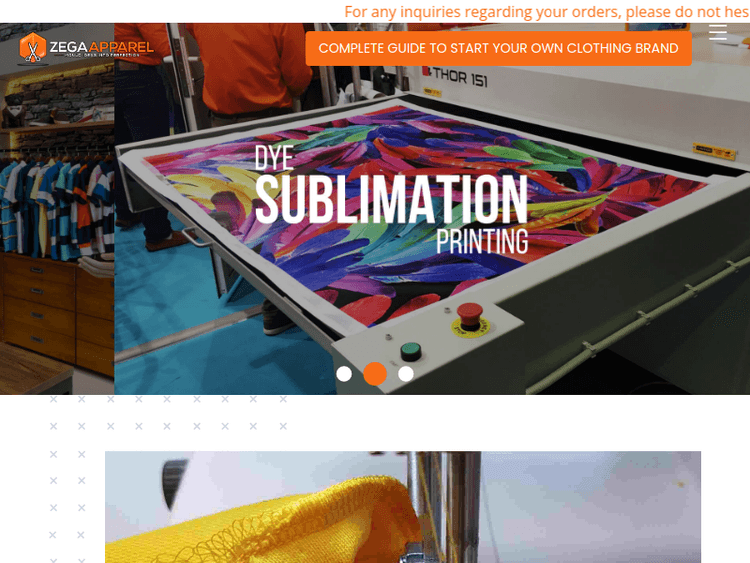Click the clothing store slide at left edge
Viewport: 750px width, 563px height.
pyautogui.click(x=57, y=209)
